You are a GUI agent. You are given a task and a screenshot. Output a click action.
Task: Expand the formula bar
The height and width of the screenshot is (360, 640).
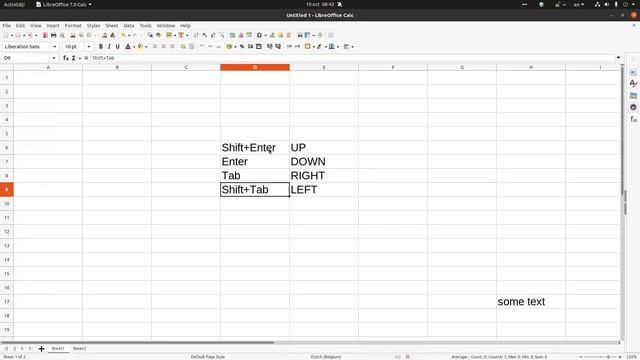pyautogui.click(x=618, y=58)
